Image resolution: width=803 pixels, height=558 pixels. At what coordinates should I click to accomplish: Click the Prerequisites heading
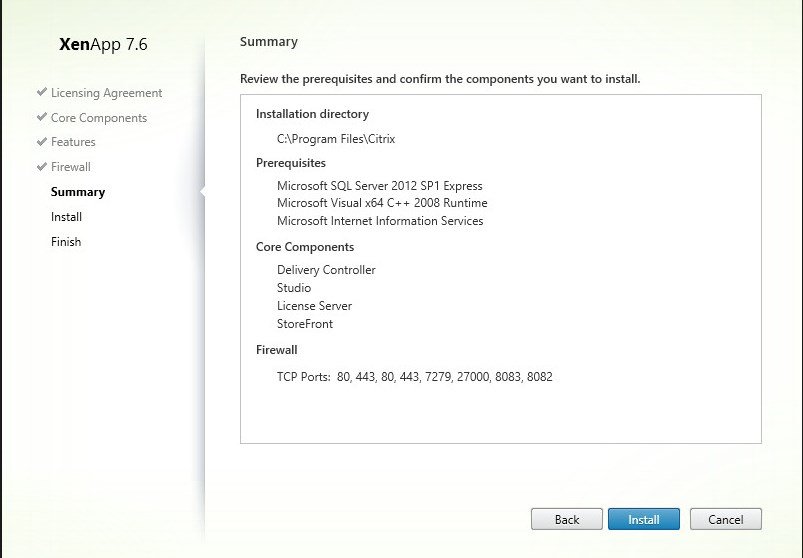(291, 163)
